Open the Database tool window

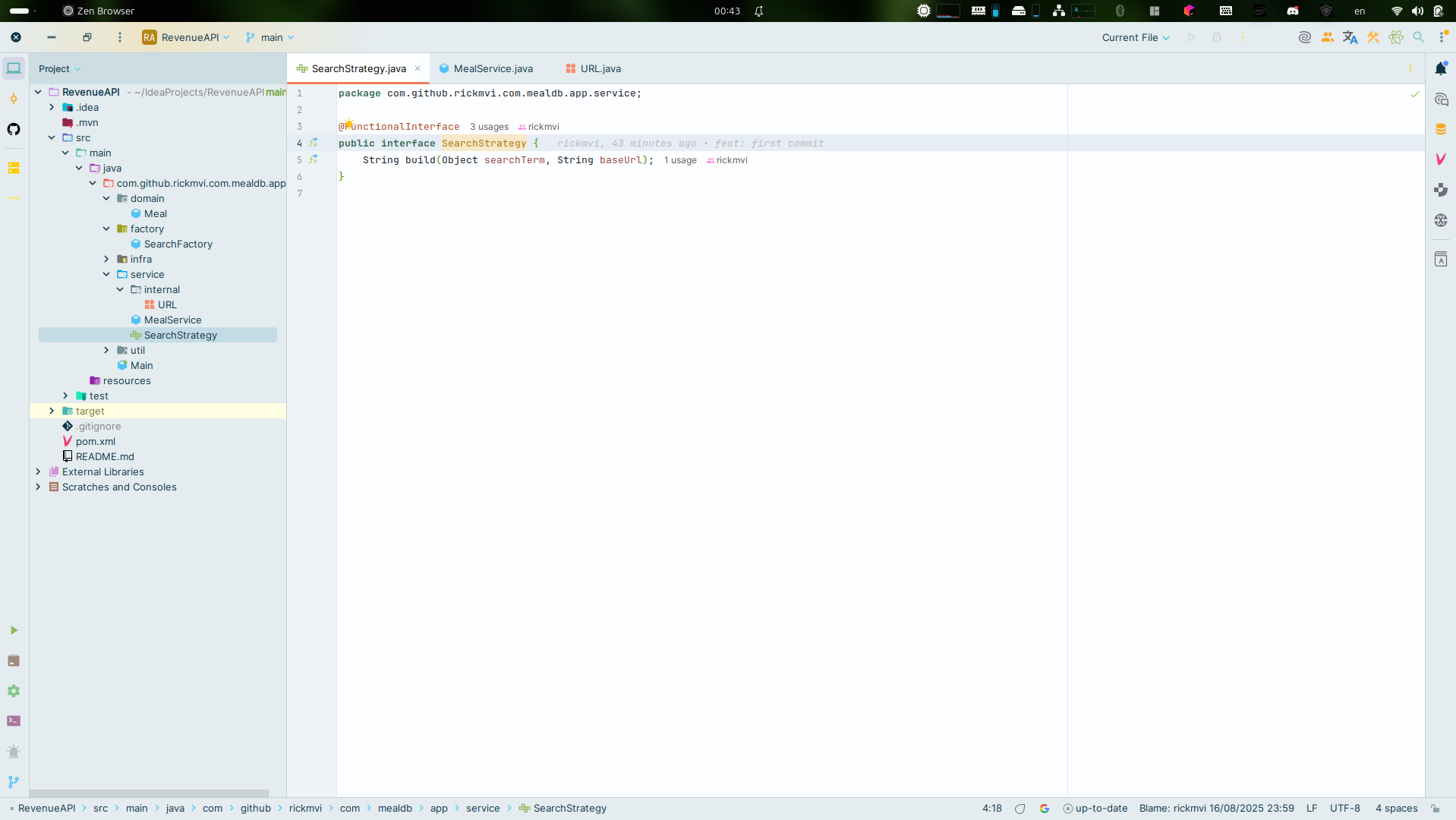click(x=1441, y=129)
